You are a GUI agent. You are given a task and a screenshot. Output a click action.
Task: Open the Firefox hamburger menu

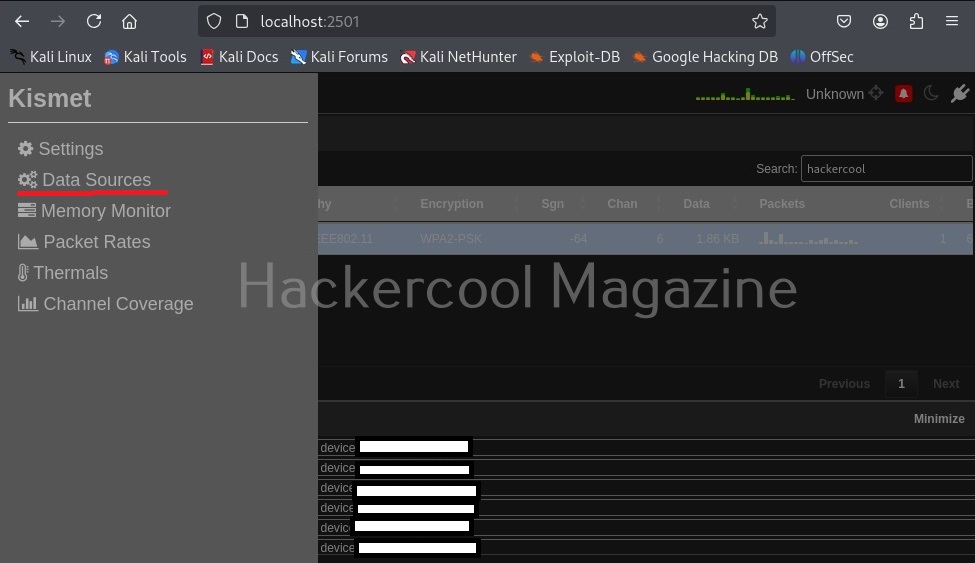[952, 22]
